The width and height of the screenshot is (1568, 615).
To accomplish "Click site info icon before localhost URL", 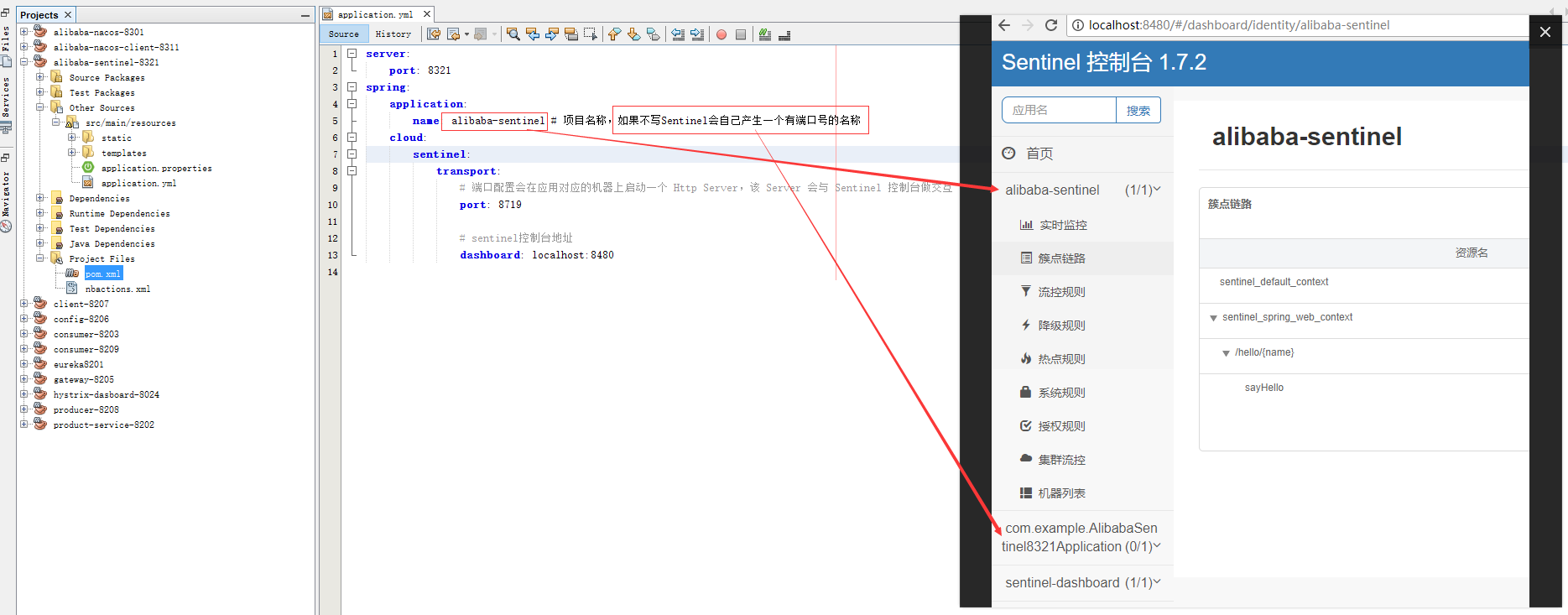I will click(x=1079, y=25).
